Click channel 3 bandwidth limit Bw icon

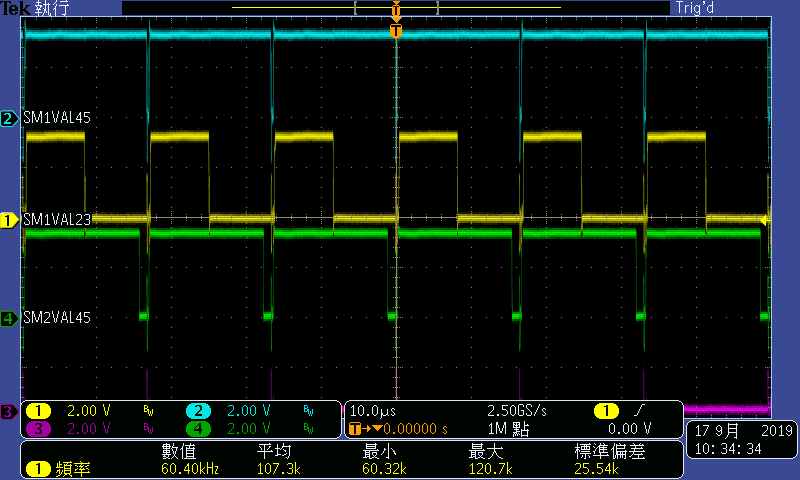point(148,428)
